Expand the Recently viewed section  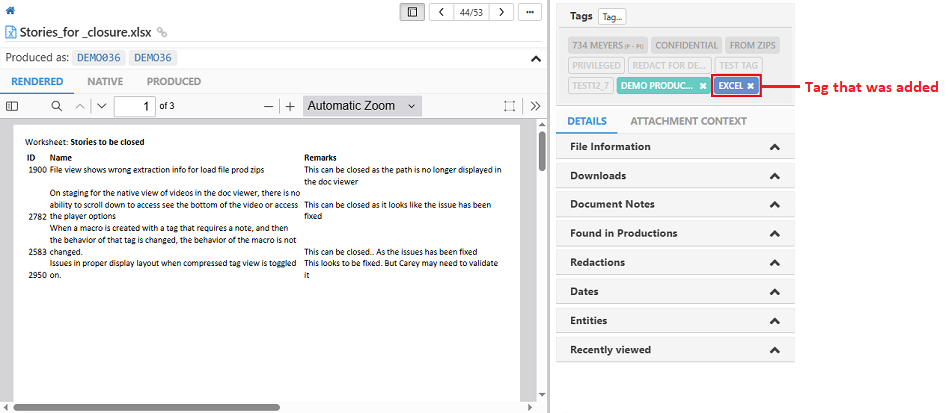[x=675, y=349]
